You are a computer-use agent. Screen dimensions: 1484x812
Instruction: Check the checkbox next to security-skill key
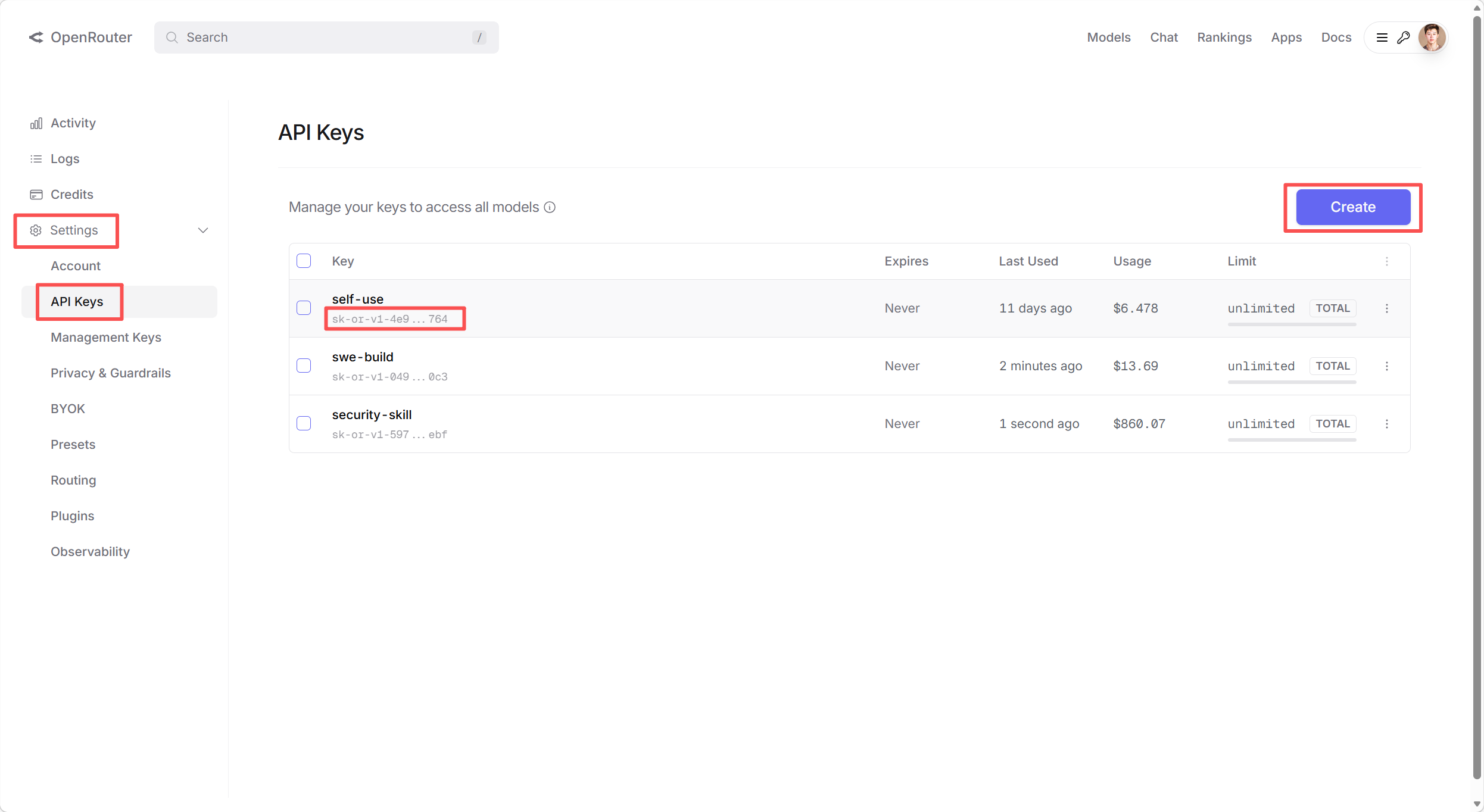(304, 423)
